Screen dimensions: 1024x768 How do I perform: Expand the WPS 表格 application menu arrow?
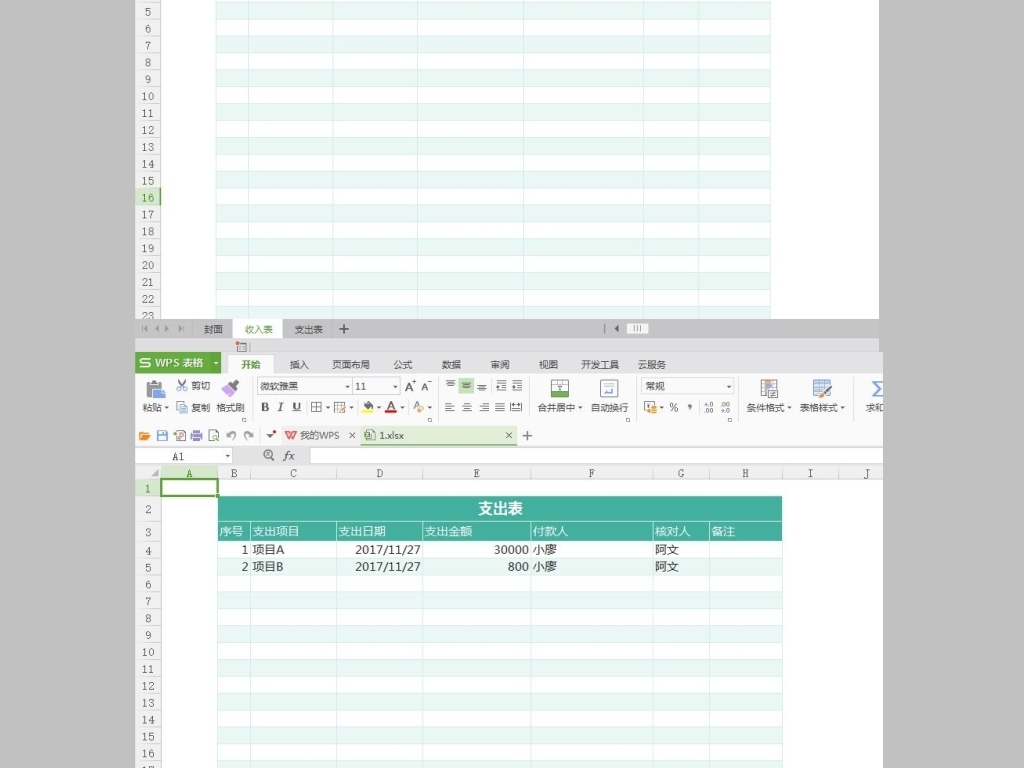click(x=215, y=363)
